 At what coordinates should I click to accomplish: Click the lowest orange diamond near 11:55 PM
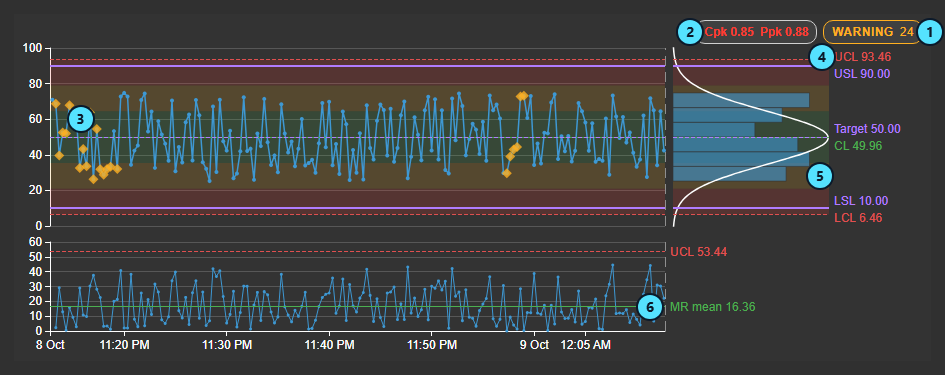coord(506,173)
